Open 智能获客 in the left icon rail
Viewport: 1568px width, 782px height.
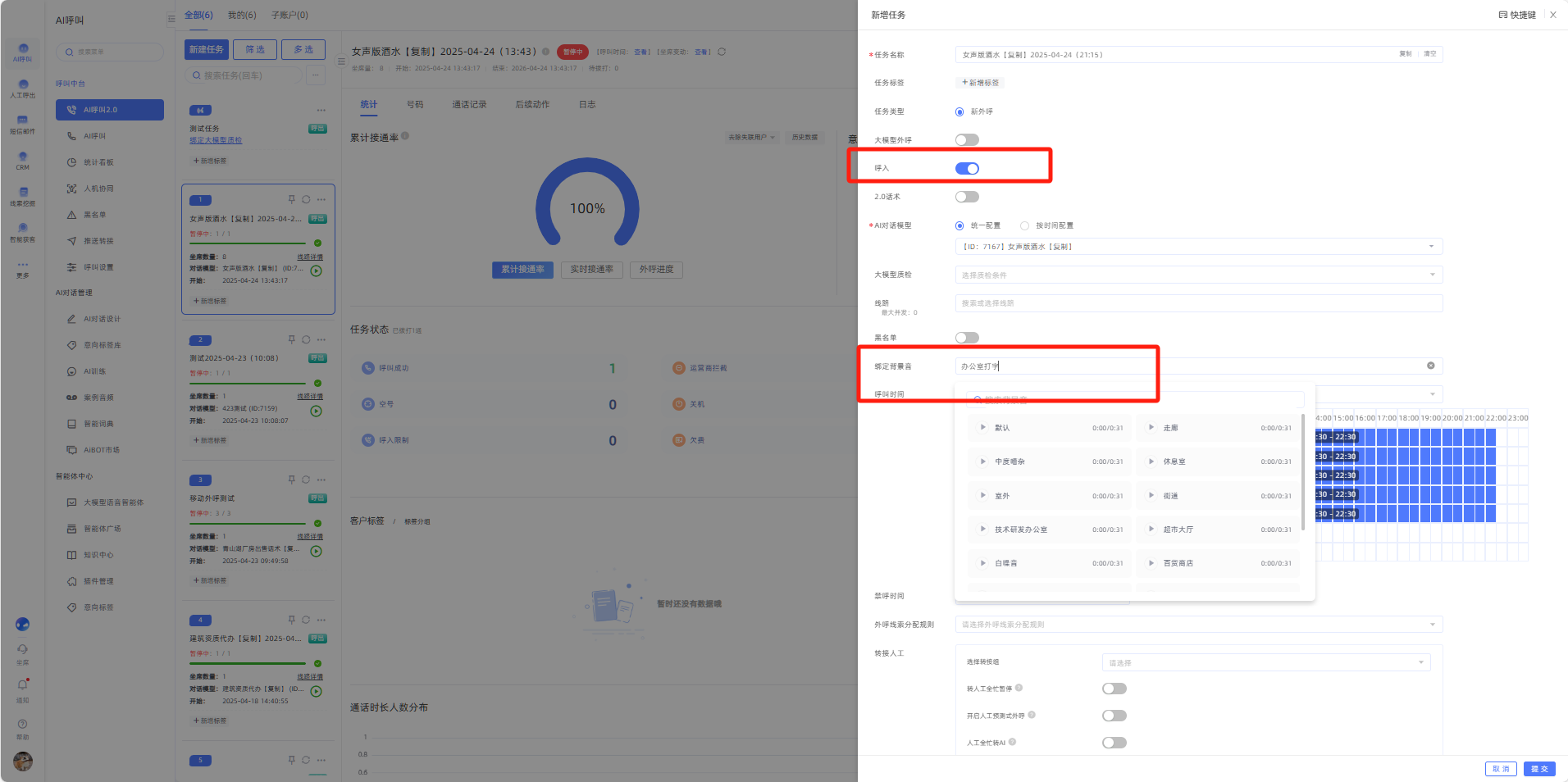click(23, 233)
